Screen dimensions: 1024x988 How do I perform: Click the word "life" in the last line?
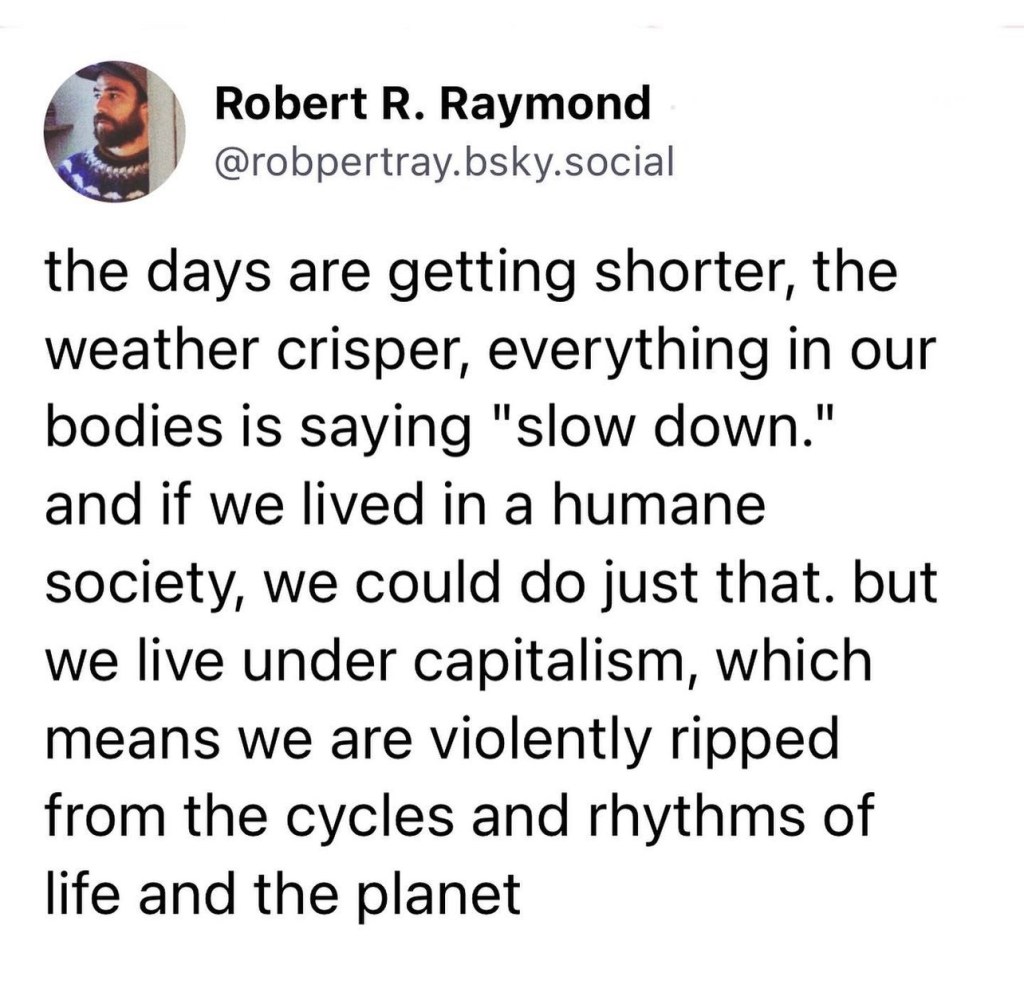coord(77,892)
